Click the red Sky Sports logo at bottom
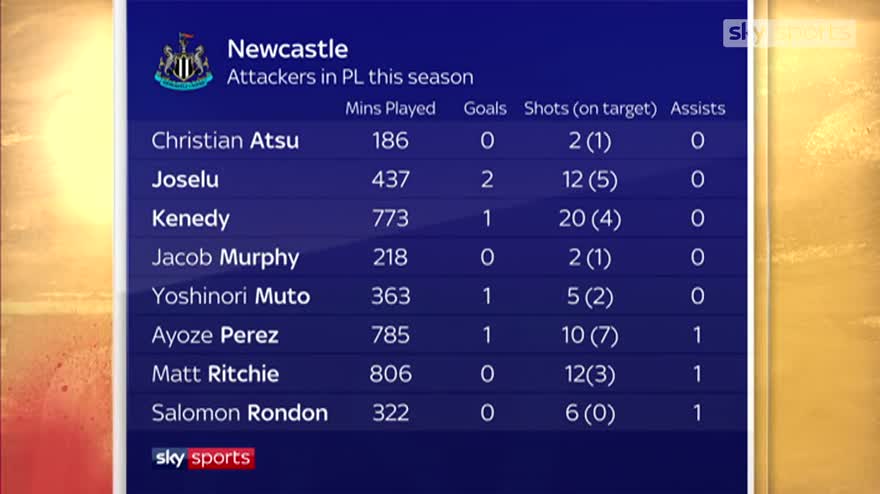Screen dimensions: 880x494 point(204,458)
